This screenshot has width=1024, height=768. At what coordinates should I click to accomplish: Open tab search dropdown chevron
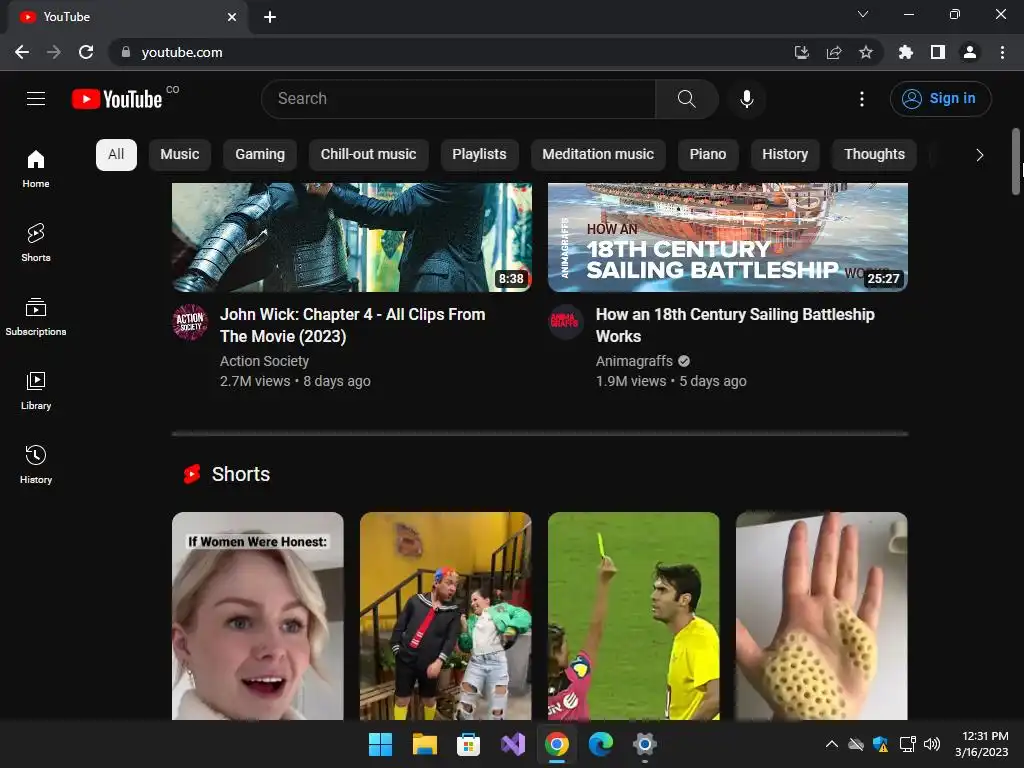point(863,14)
